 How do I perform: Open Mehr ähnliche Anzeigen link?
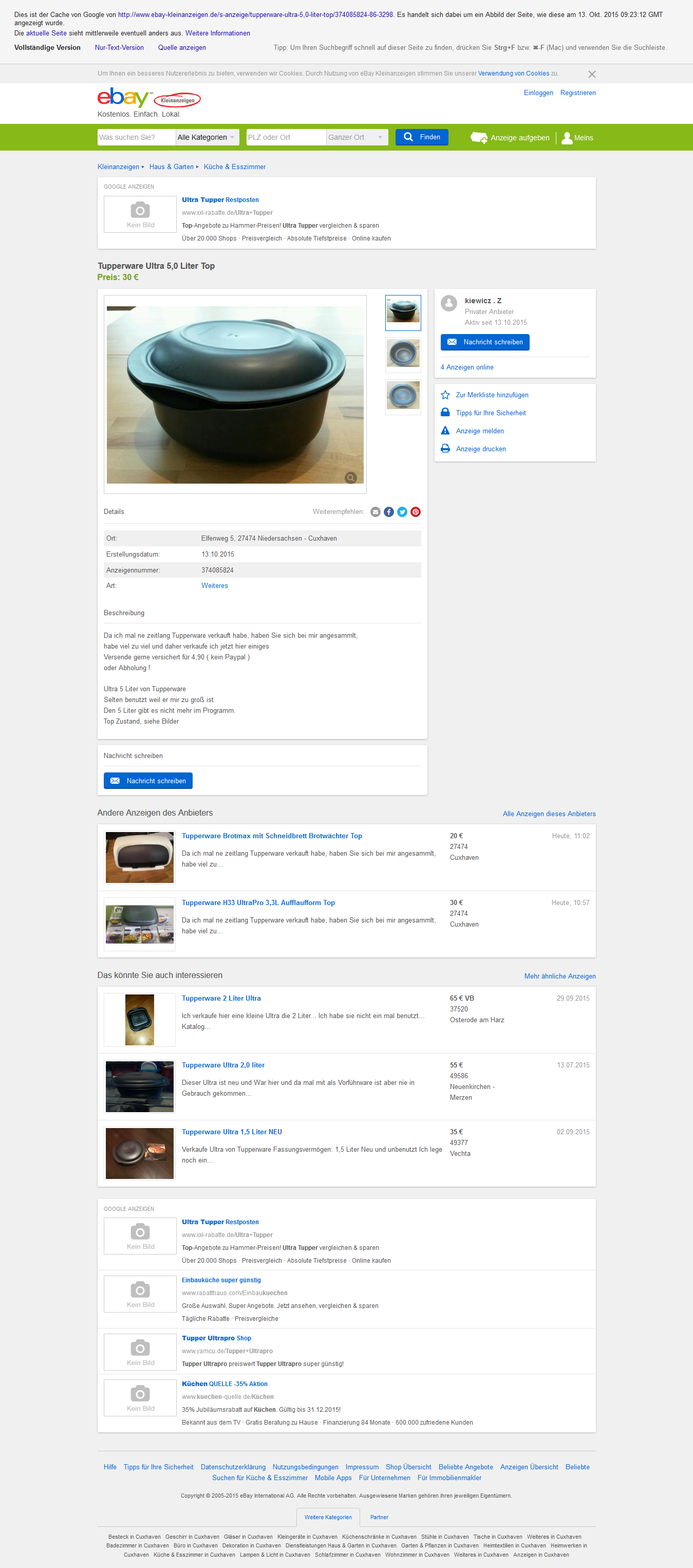pos(560,976)
